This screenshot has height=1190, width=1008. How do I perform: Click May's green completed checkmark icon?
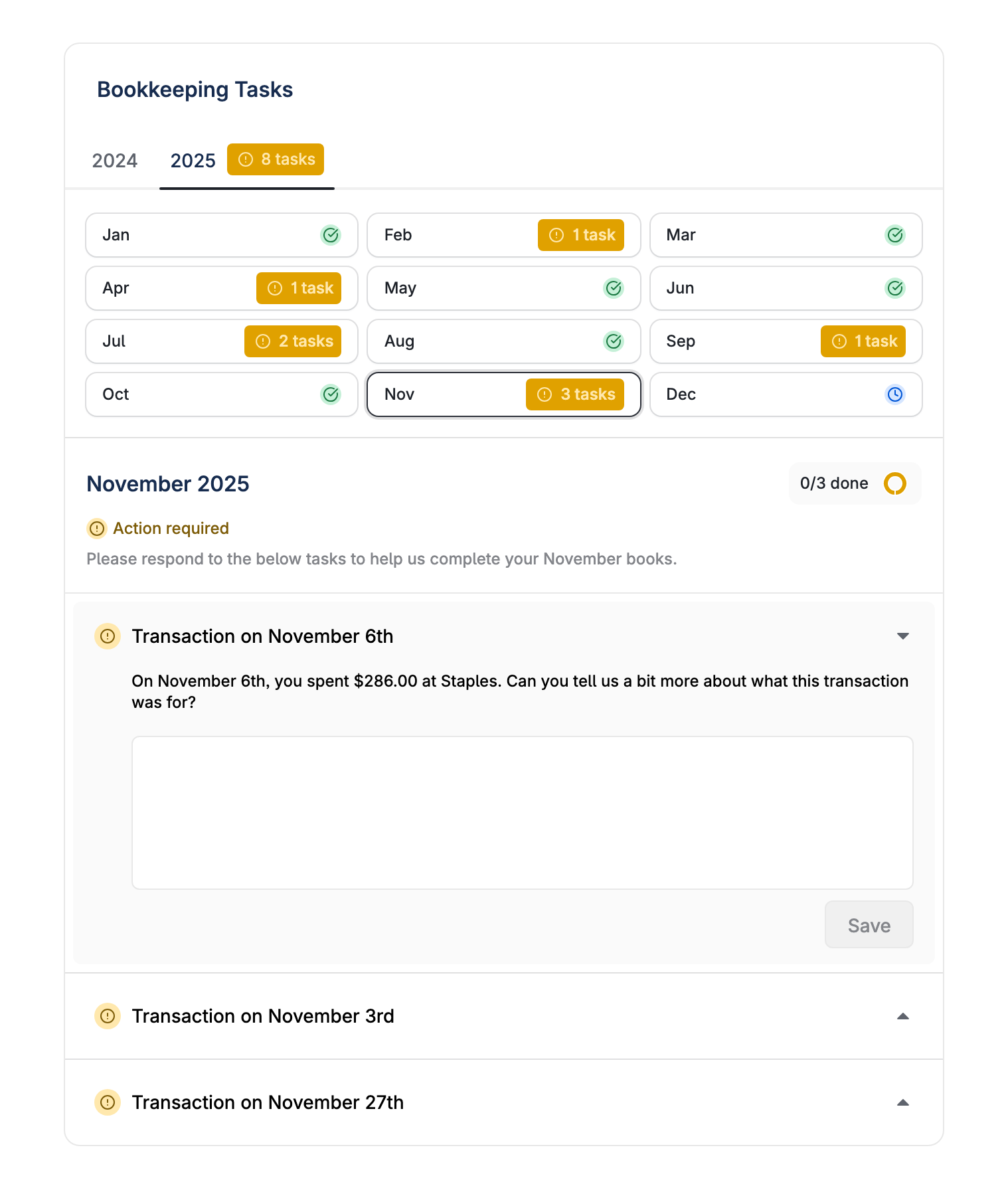pos(614,288)
